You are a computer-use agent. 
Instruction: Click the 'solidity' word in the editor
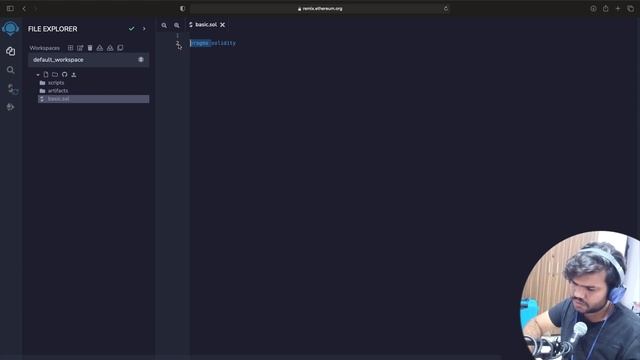click(224, 43)
